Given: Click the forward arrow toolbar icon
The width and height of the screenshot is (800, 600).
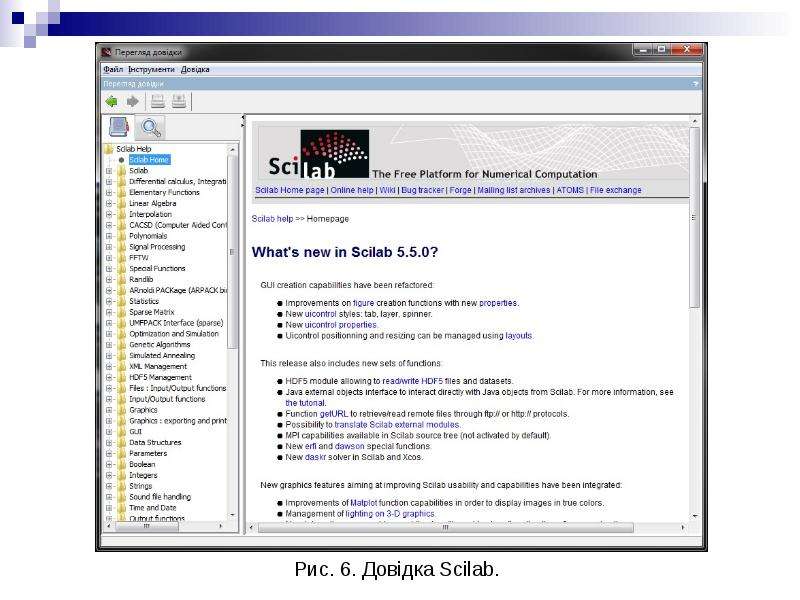Looking at the screenshot, I should [133, 102].
